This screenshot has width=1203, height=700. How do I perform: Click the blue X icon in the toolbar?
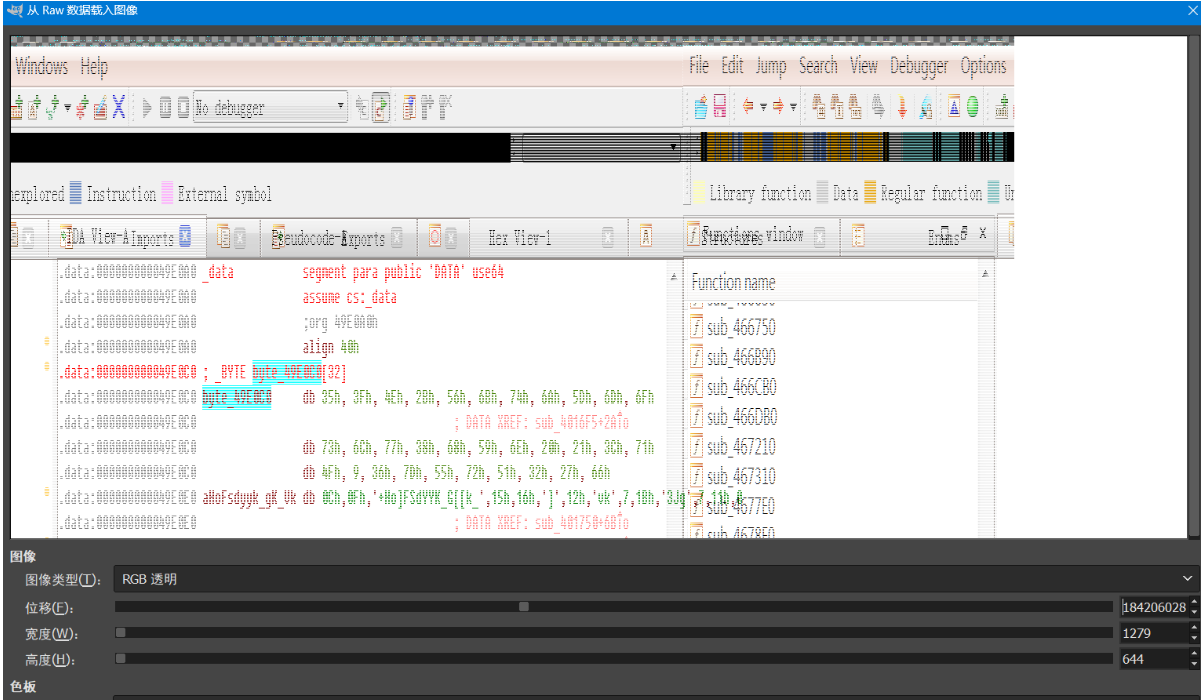pos(118,106)
